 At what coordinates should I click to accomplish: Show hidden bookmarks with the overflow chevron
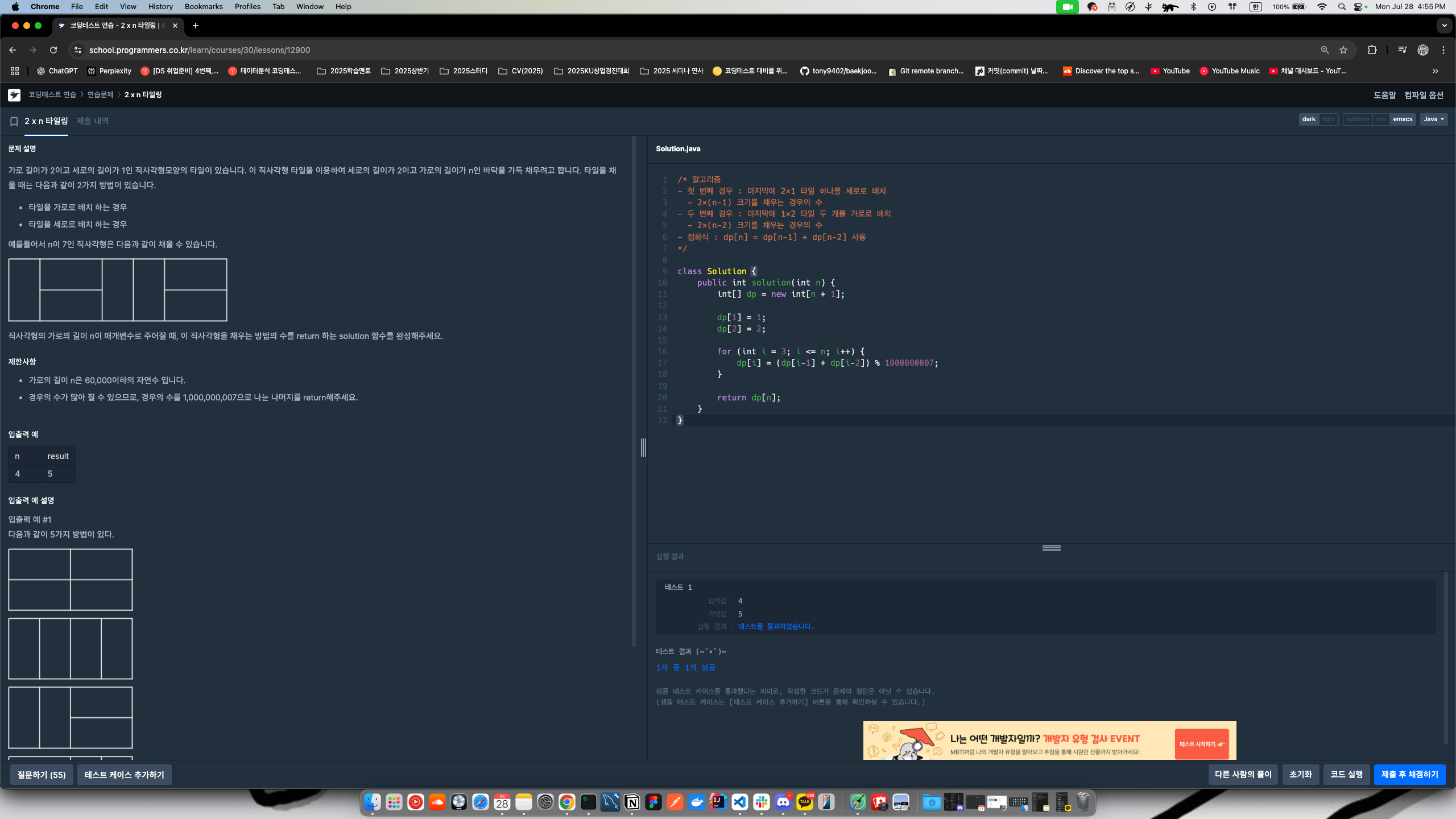pyautogui.click(x=1436, y=71)
